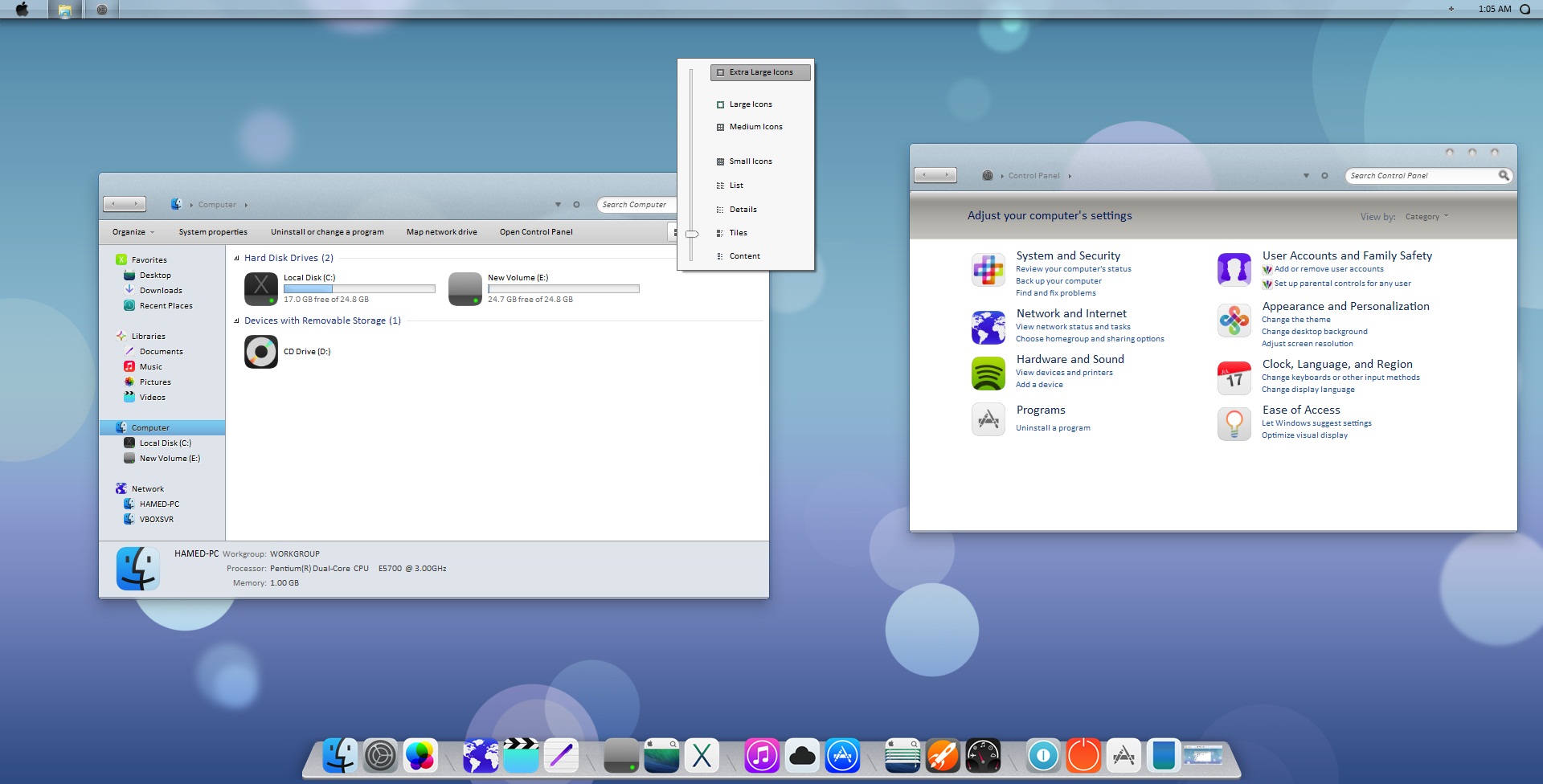The height and width of the screenshot is (784, 1543).
Task: Switch to Small Icons view
Action: coord(750,161)
